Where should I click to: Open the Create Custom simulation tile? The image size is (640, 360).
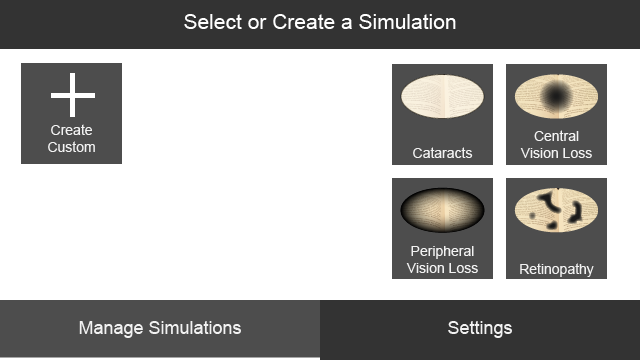coord(71,113)
